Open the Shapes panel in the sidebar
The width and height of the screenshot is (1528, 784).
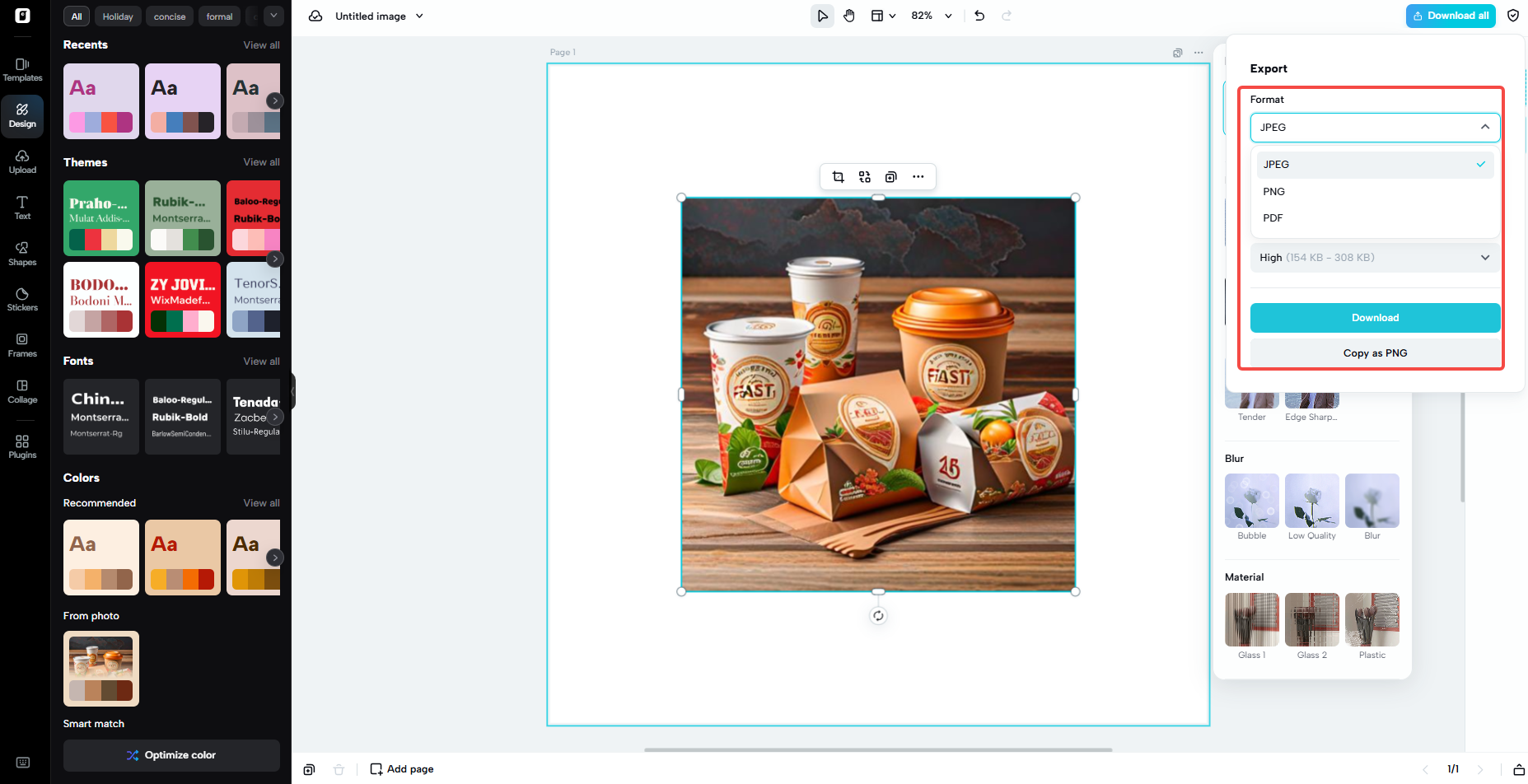(22, 253)
